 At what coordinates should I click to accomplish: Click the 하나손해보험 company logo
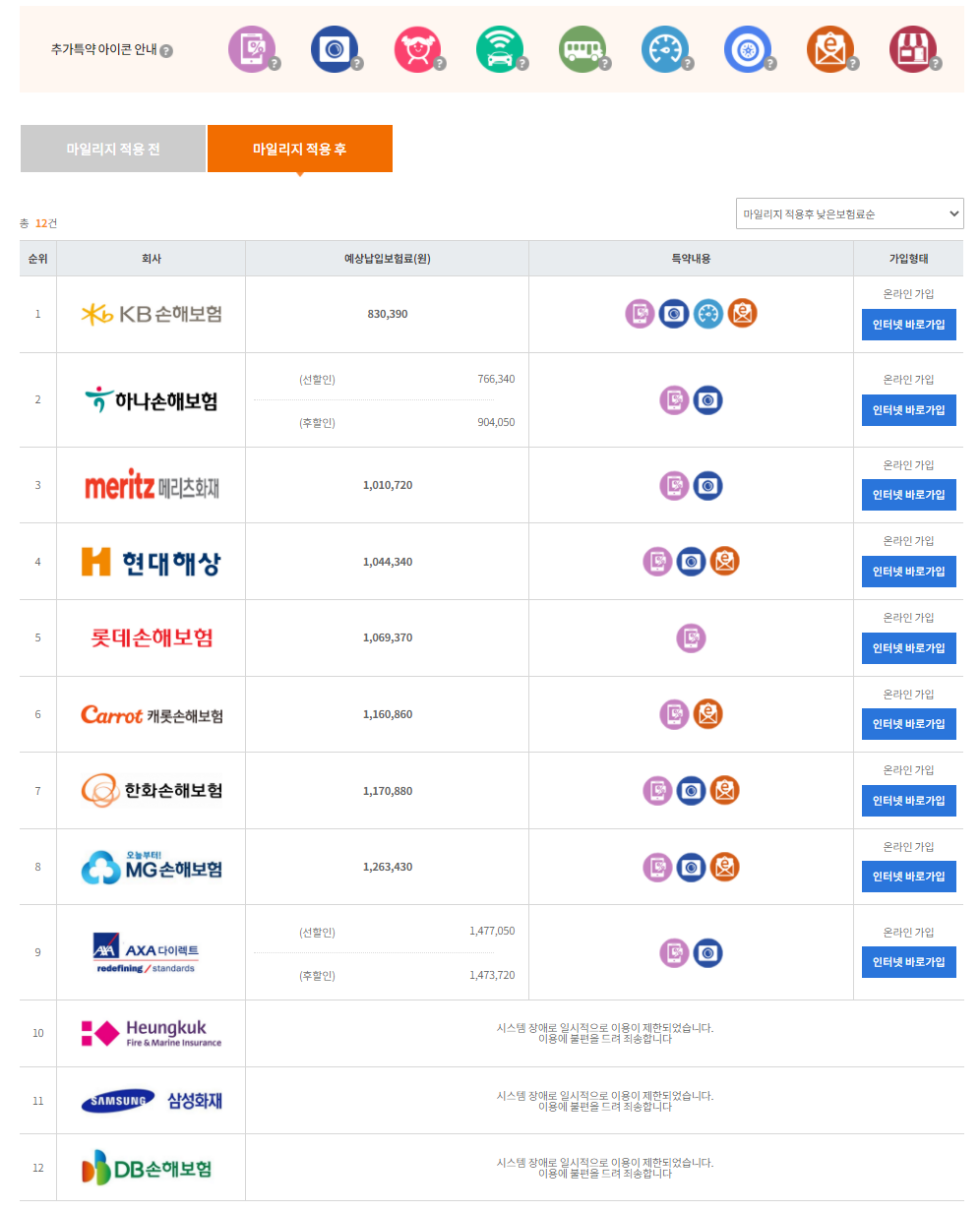pyautogui.click(x=152, y=400)
